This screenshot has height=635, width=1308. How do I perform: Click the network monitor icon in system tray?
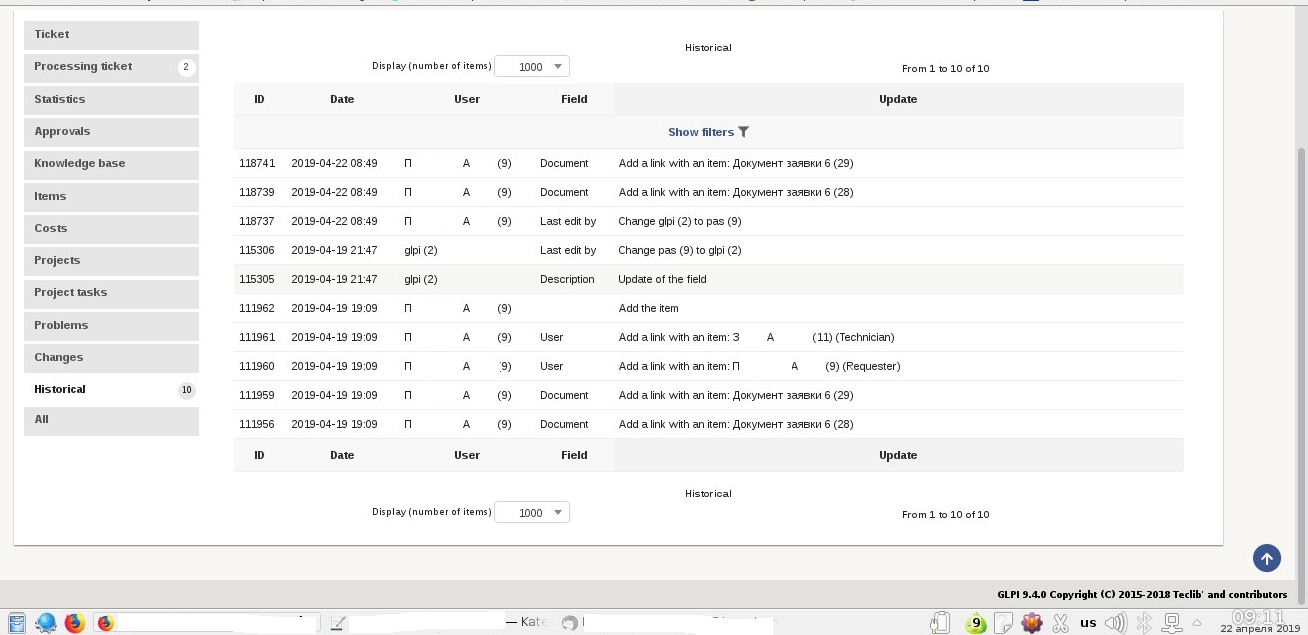click(1172, 623)
